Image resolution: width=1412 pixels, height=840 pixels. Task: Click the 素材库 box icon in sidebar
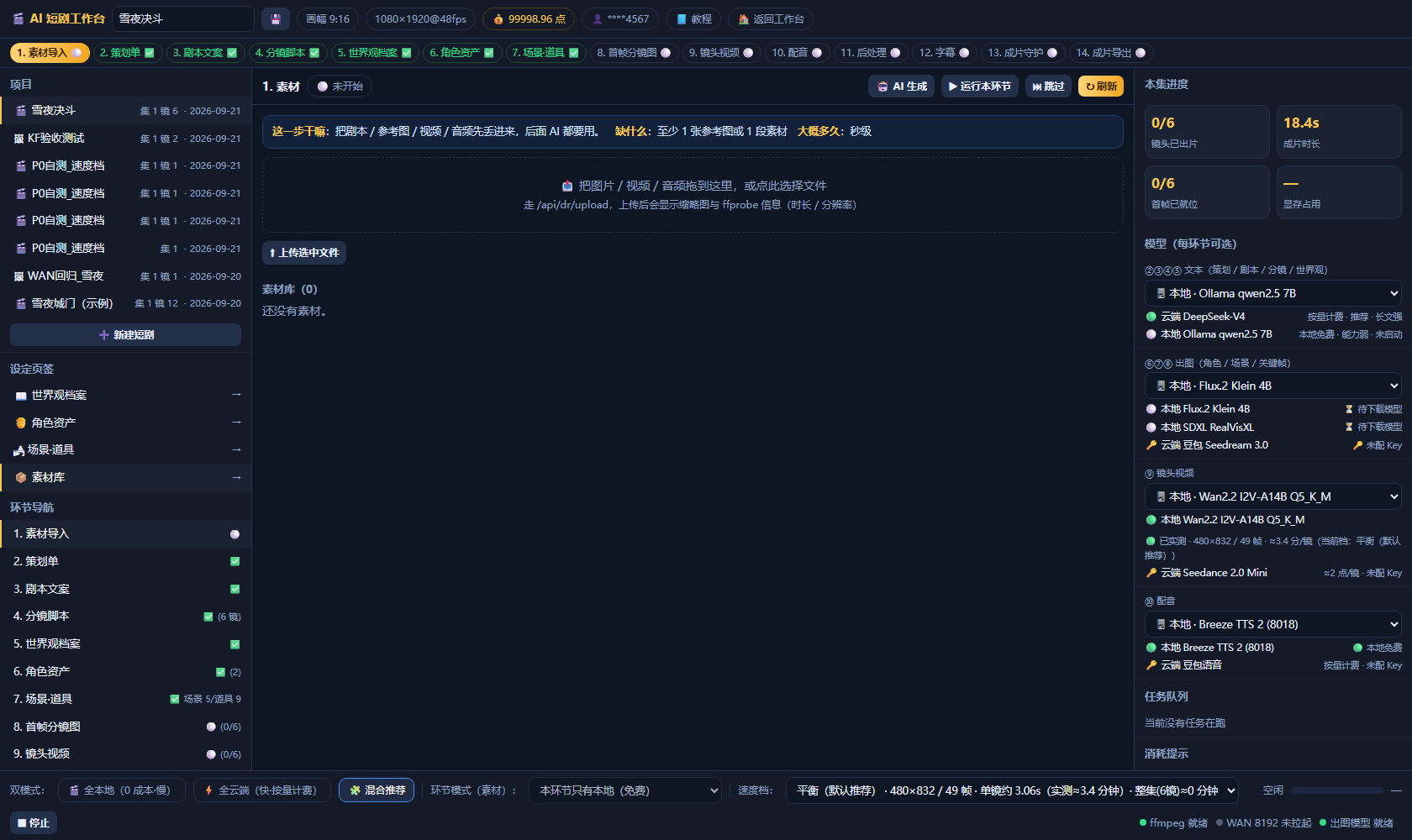[x=21, y=477]
